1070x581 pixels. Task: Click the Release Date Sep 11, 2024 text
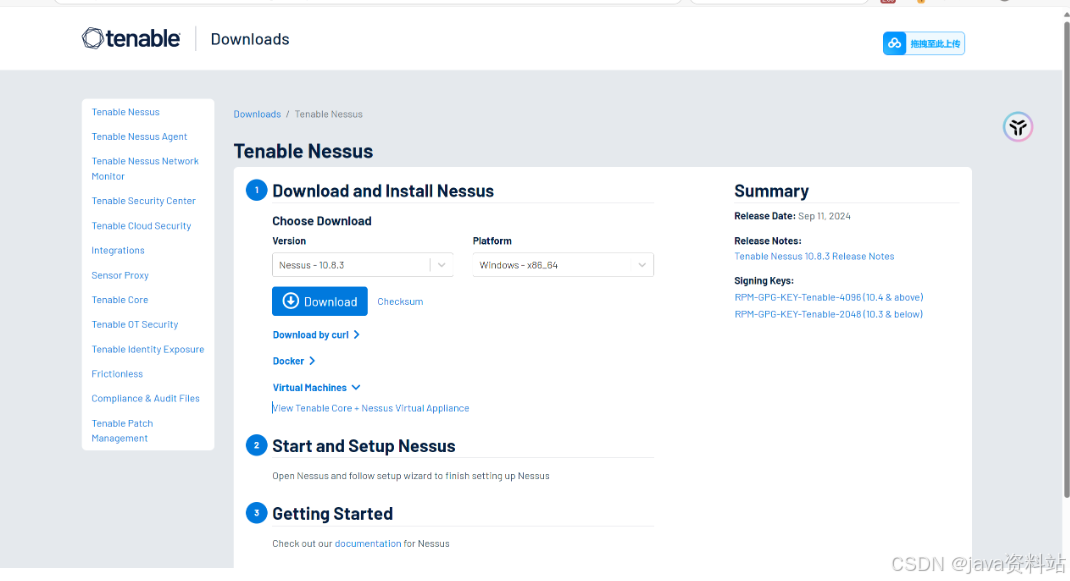pos(792,216)
